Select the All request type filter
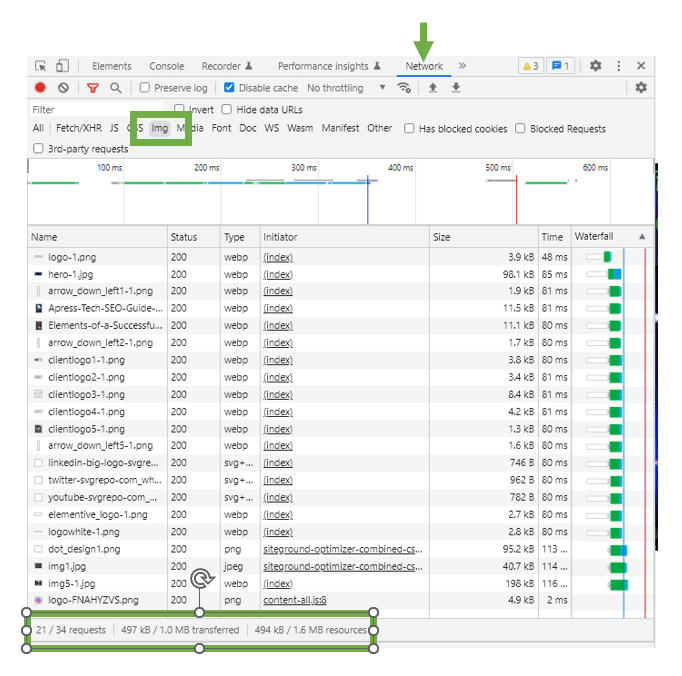This screenshot has width=682, height=676. pyautogui.click(x=38, y=128)
